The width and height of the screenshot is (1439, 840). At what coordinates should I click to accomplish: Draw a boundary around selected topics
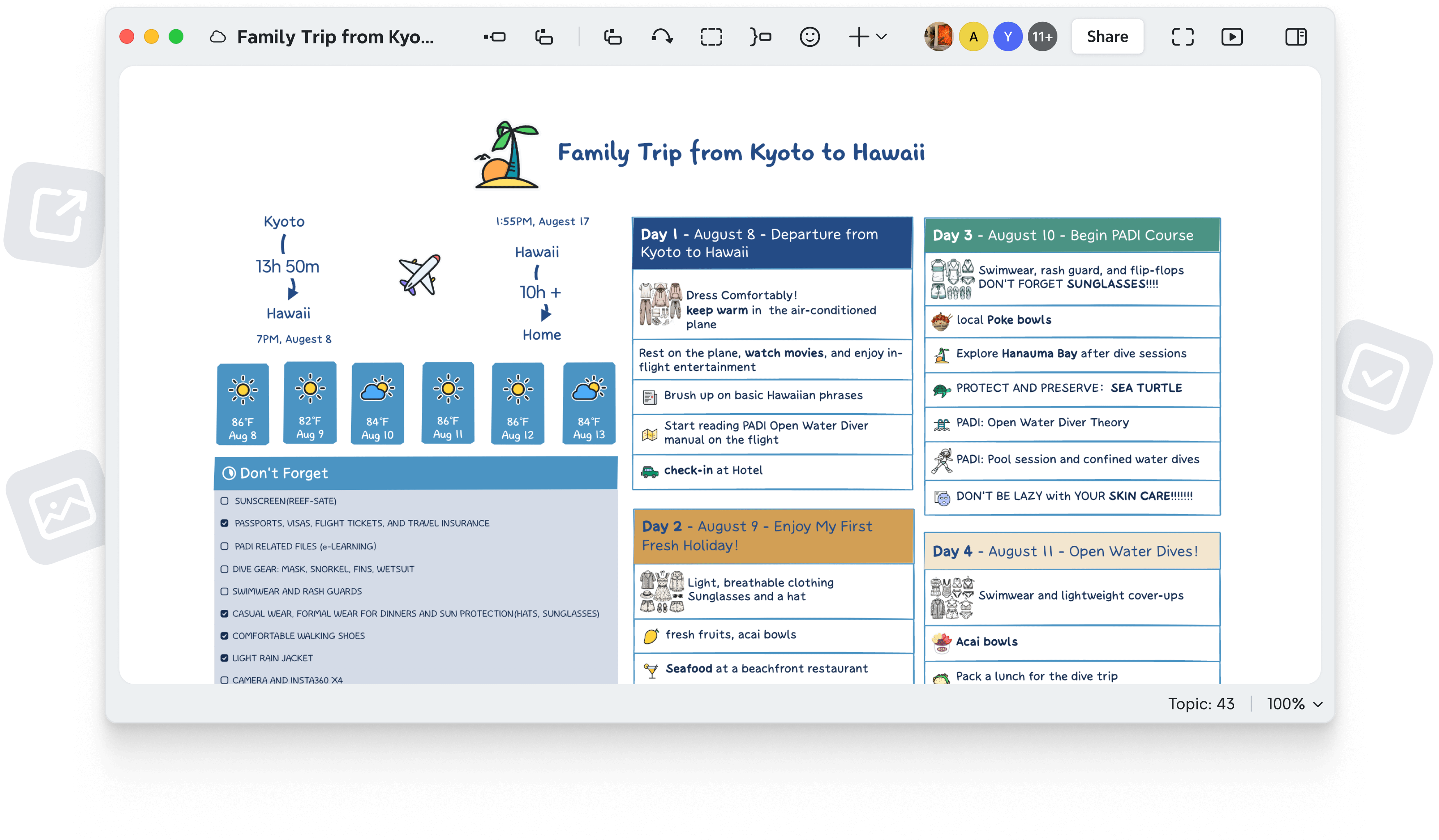pyautogui.click(x=711, y=37)
